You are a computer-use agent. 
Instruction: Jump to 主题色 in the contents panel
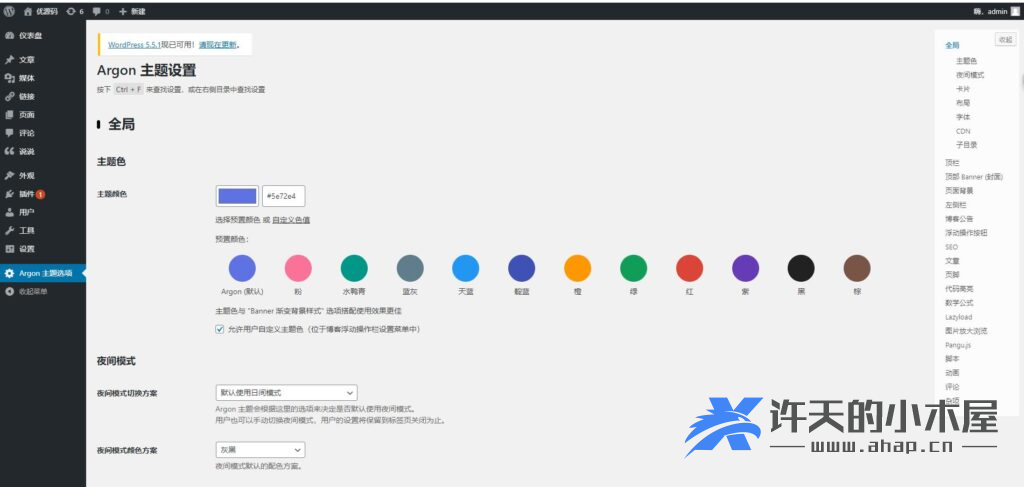pos(967,61)
